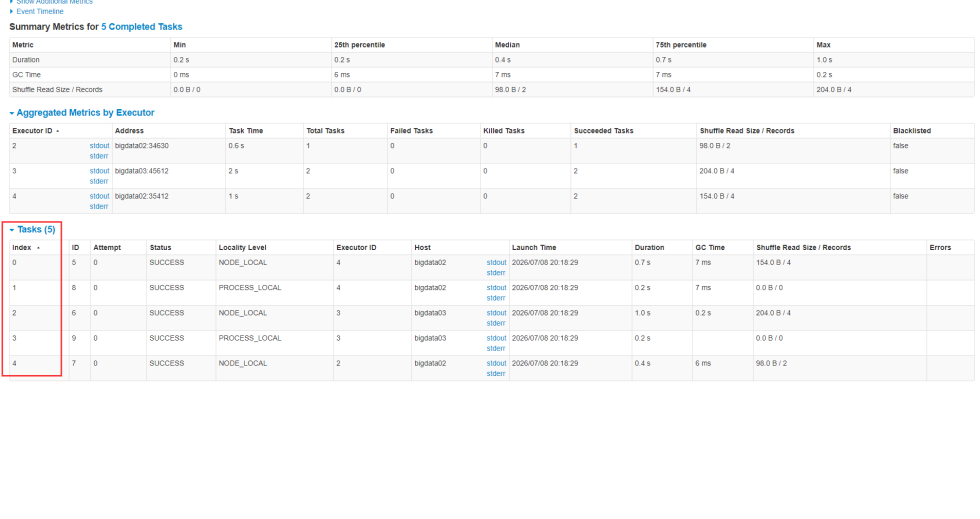
Task: Click sort arrow on Executor ID header in aggregated table
Action: (58, 131)
